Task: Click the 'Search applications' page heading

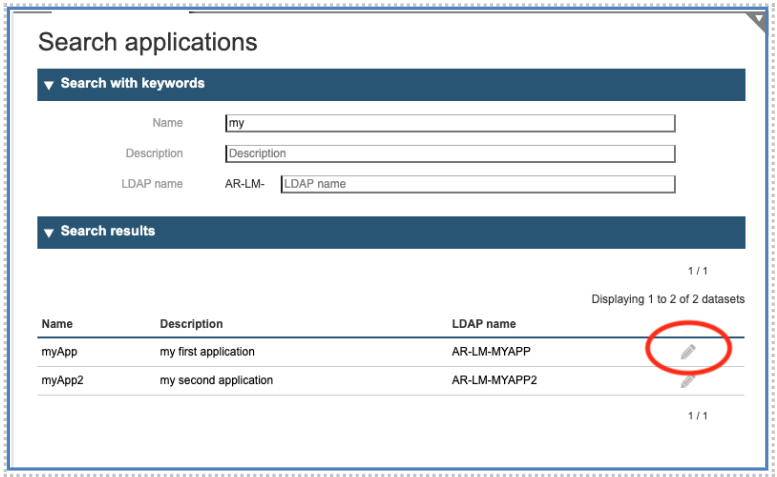Action: point(148,42)
